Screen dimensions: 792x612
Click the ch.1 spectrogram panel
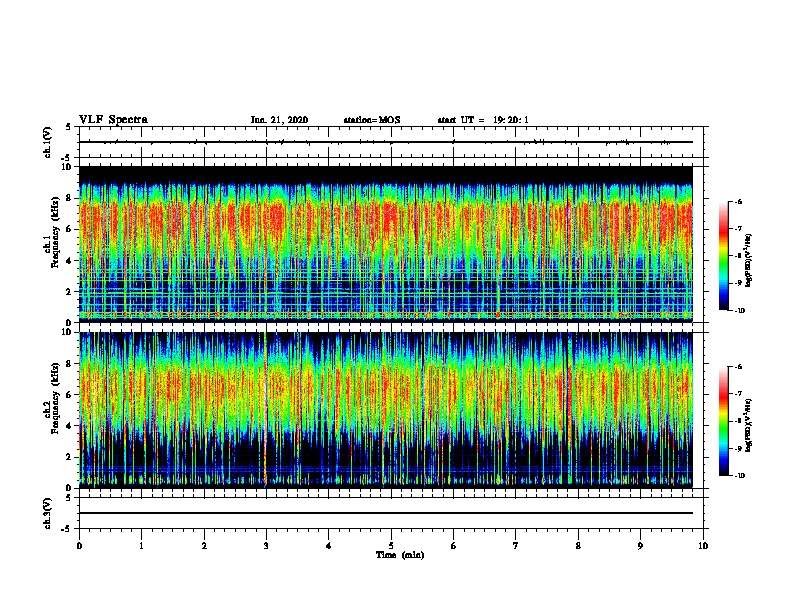tap(386, 244)
